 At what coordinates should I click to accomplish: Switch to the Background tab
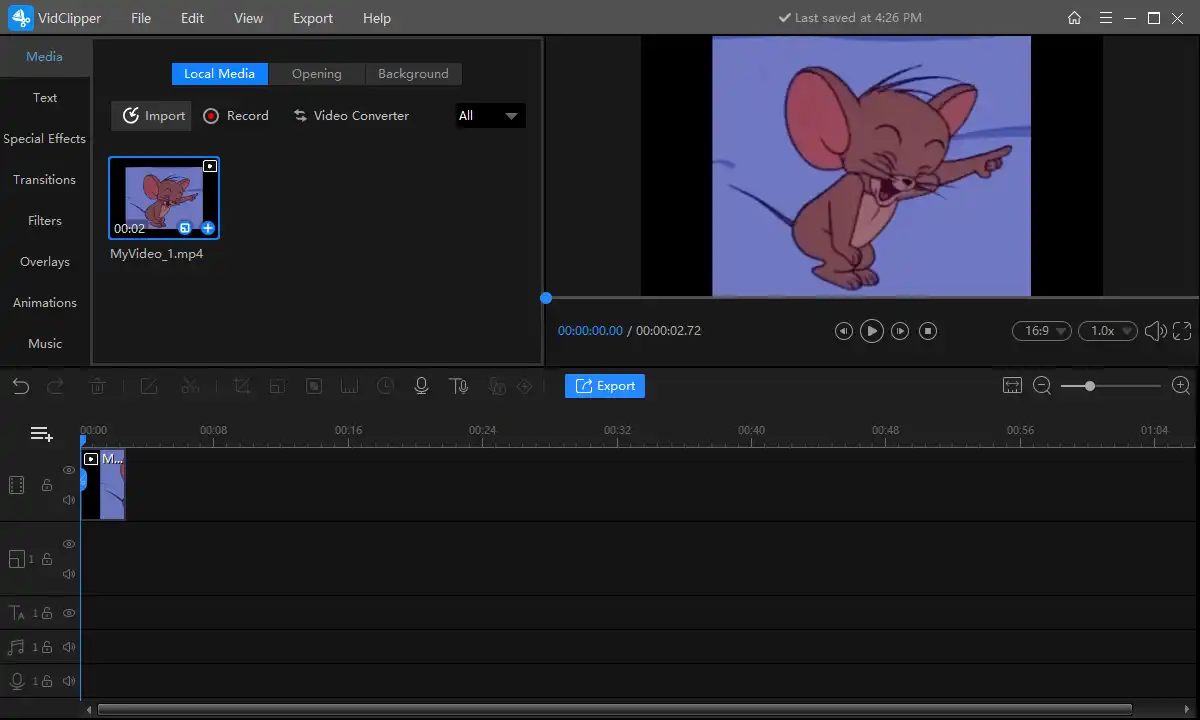click(x=413, y=74)
